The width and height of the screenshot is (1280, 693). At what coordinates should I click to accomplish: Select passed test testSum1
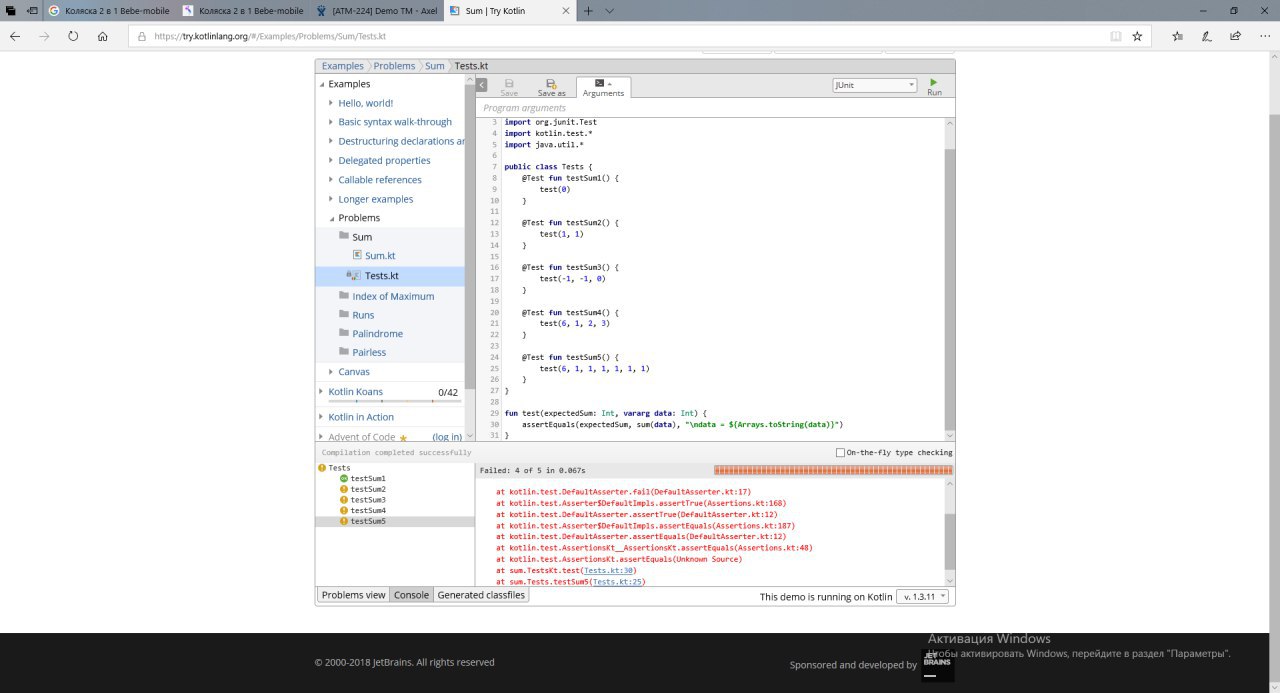367,479
